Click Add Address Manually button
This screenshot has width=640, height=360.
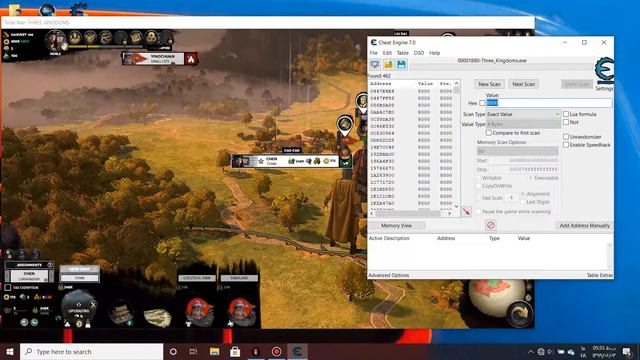584,225
